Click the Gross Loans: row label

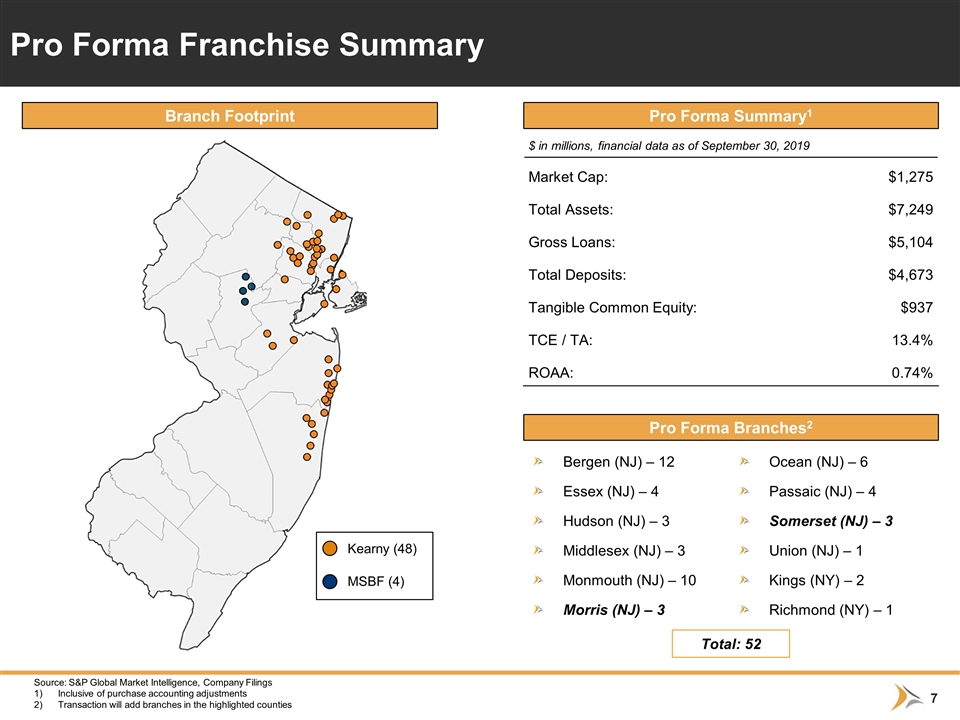[x=572, y=242]
